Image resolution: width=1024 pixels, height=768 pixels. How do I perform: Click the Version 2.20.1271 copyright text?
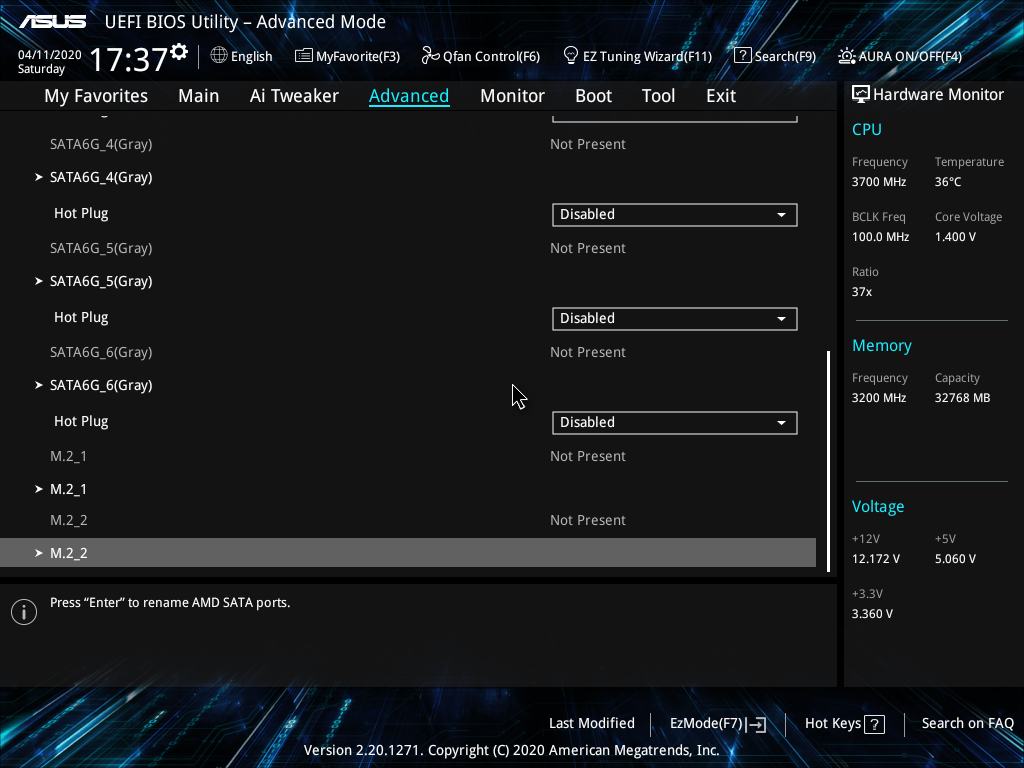click(x=511, y=750)
